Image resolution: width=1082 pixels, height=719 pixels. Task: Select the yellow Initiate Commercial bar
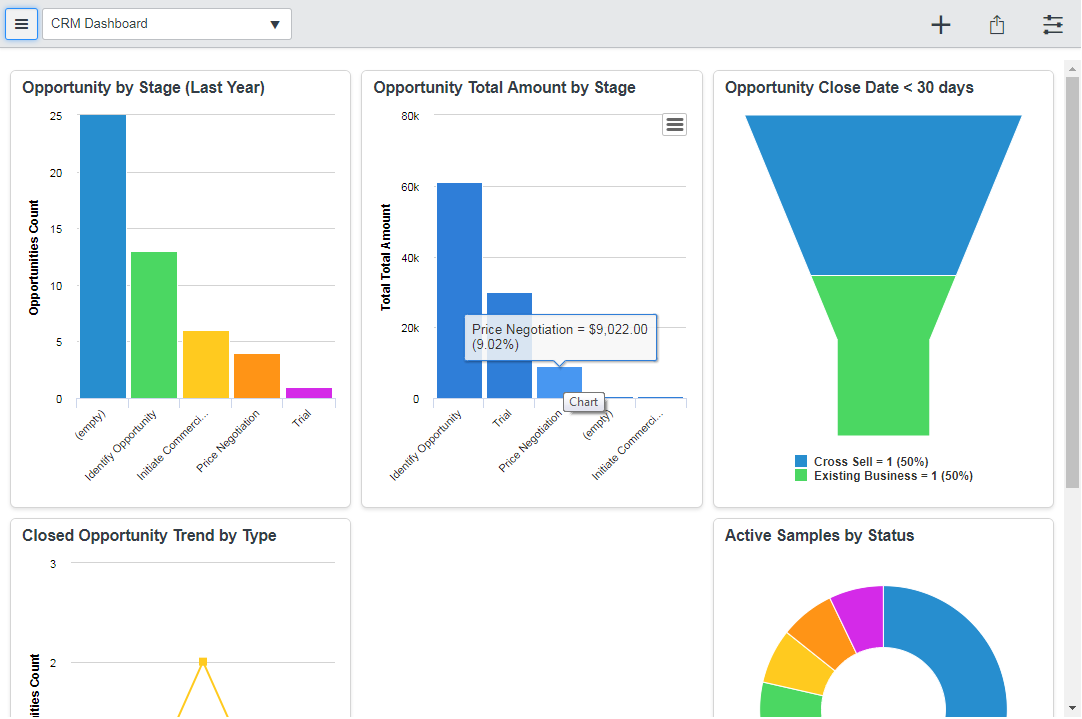[x=206, y=364]
